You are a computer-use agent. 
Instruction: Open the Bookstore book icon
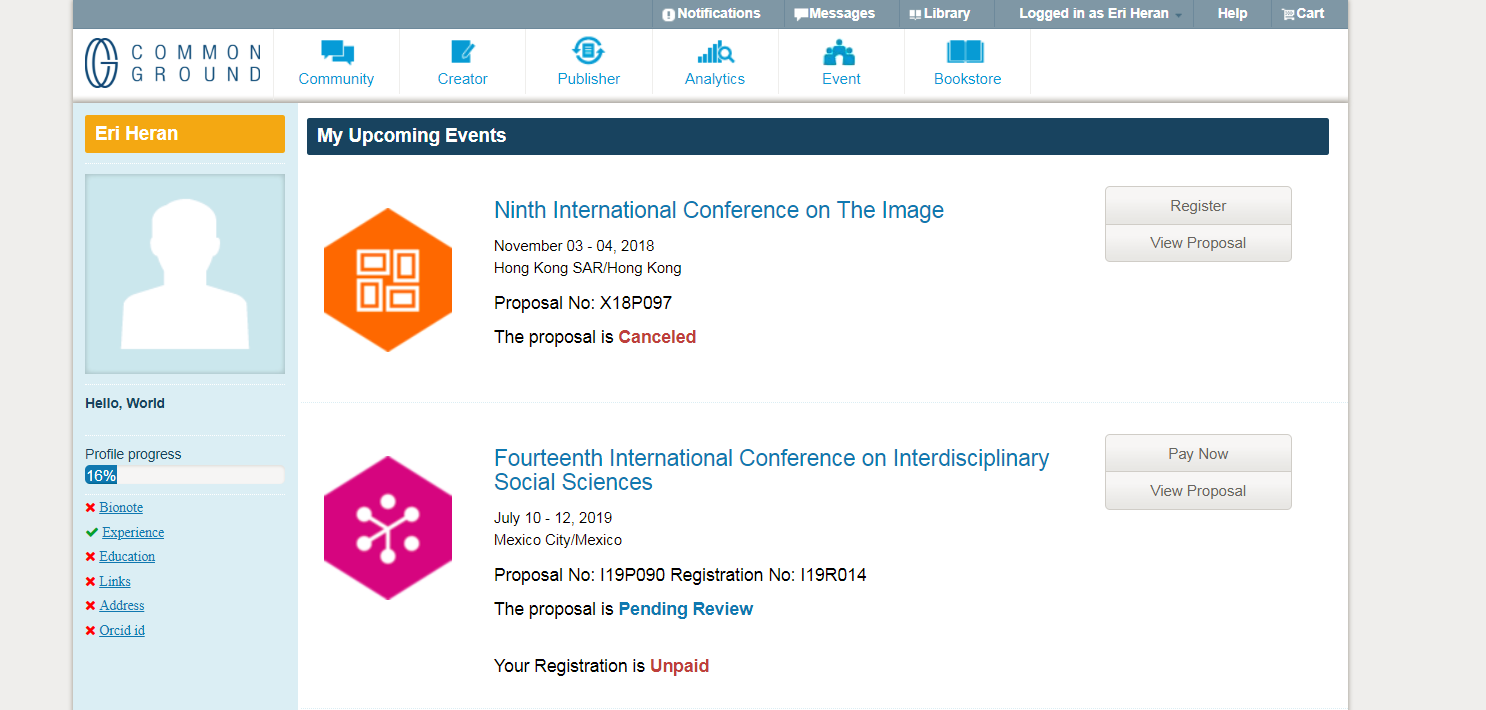click(x=966, y=52)
